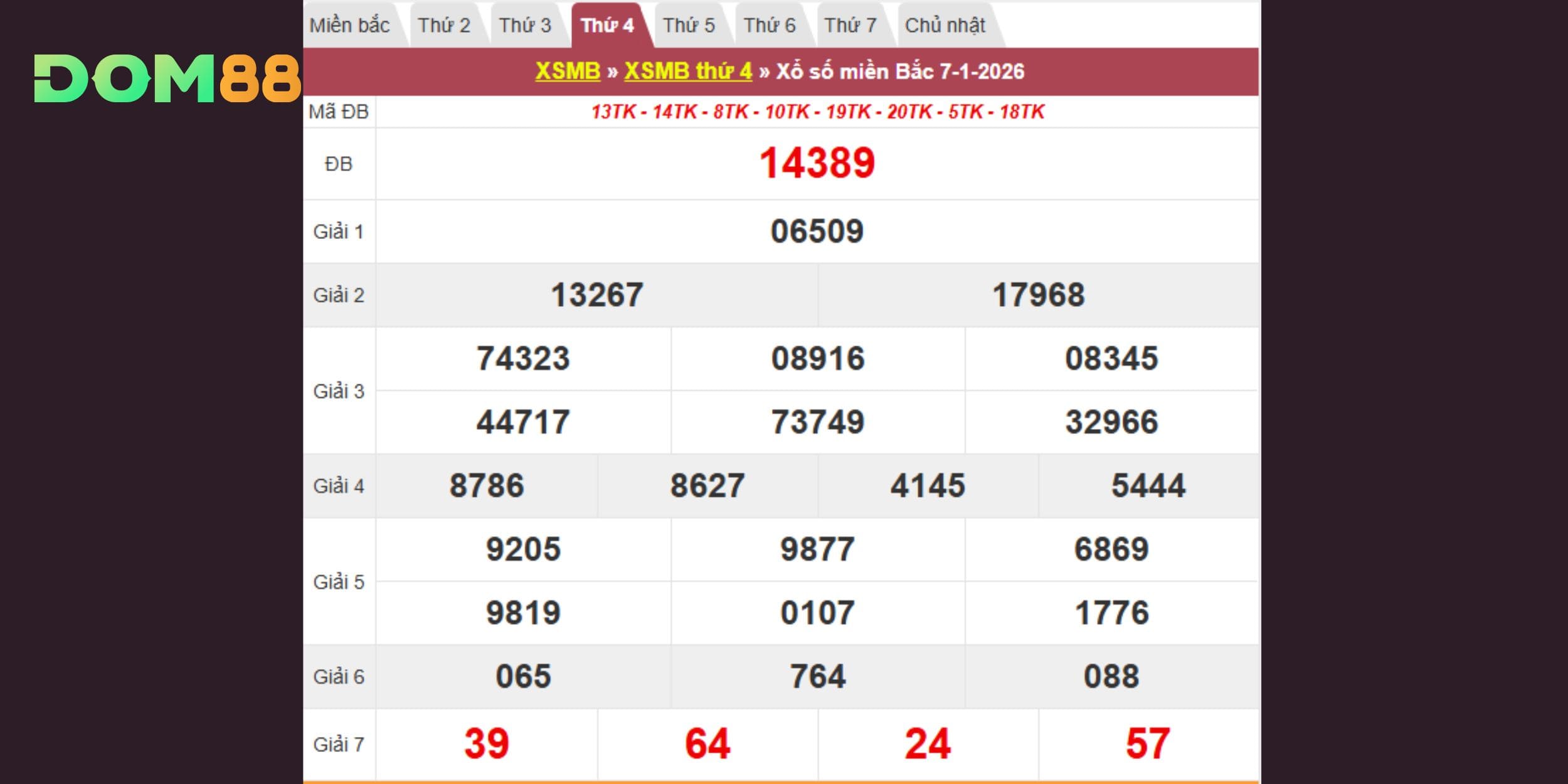Viewport: 1568px width, 784px height.
Task: Click Giải 4 number 5444
Action: click(x=1148, y=485)
